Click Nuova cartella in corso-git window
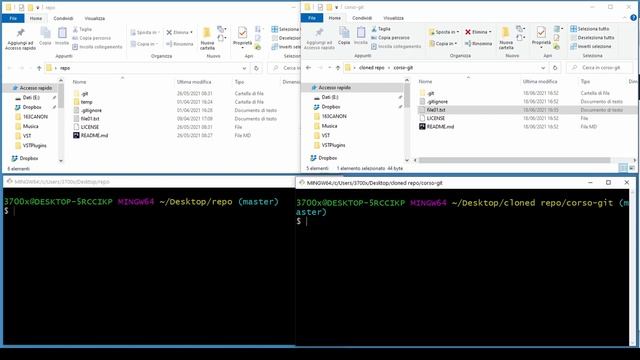The image size is (640, 360). [x=506, y=38]
